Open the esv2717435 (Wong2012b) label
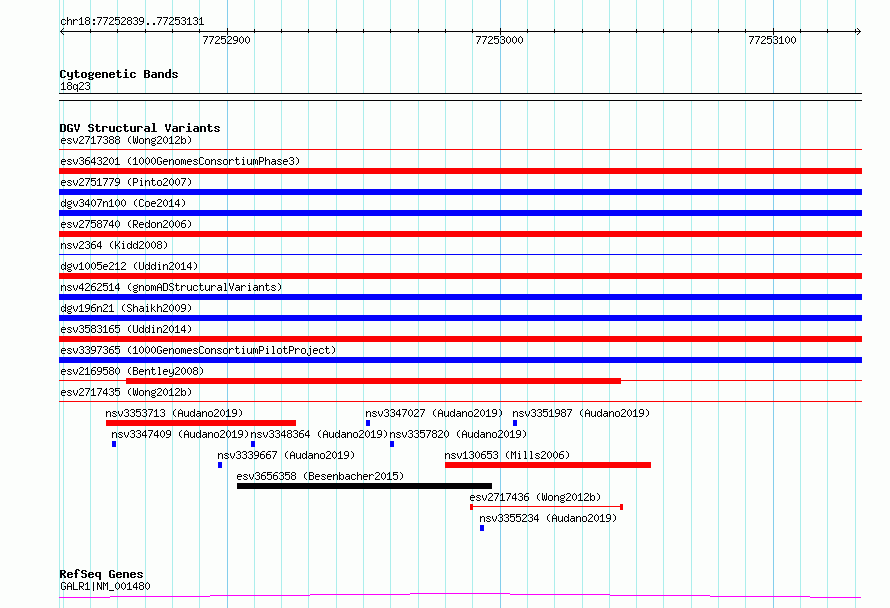890x608 pixels. click(x=126, y=392)
